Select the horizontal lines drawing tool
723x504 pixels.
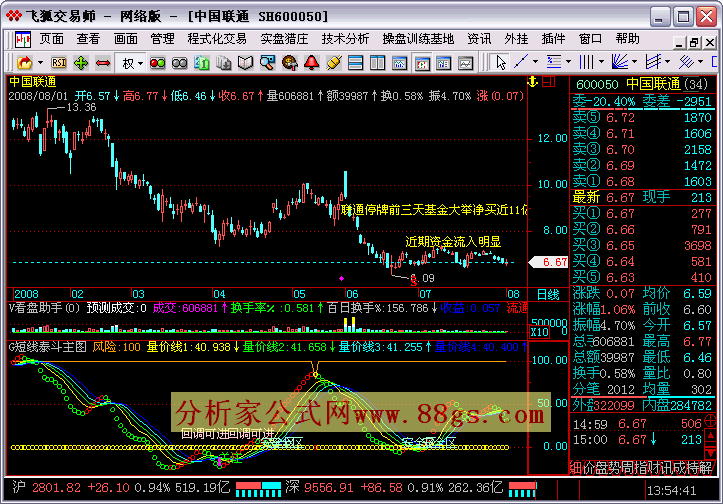pos(554,62)
